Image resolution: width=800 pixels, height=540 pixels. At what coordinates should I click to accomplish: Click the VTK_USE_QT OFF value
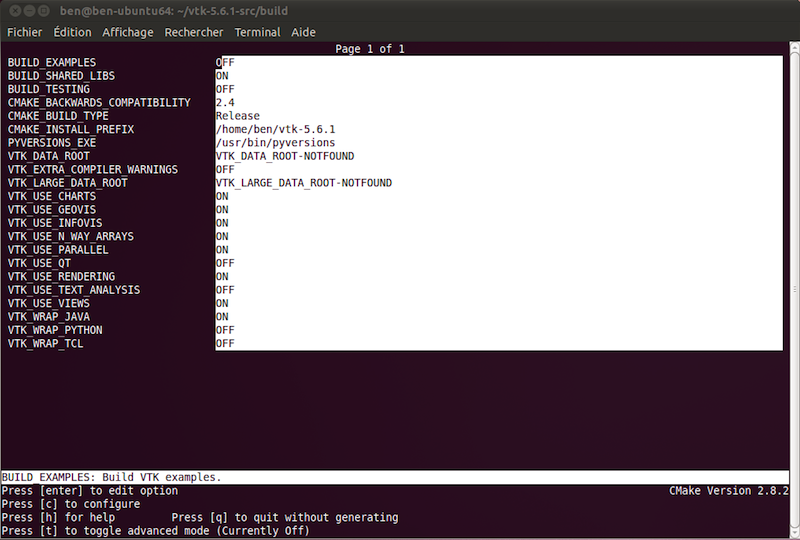(225, 263)
